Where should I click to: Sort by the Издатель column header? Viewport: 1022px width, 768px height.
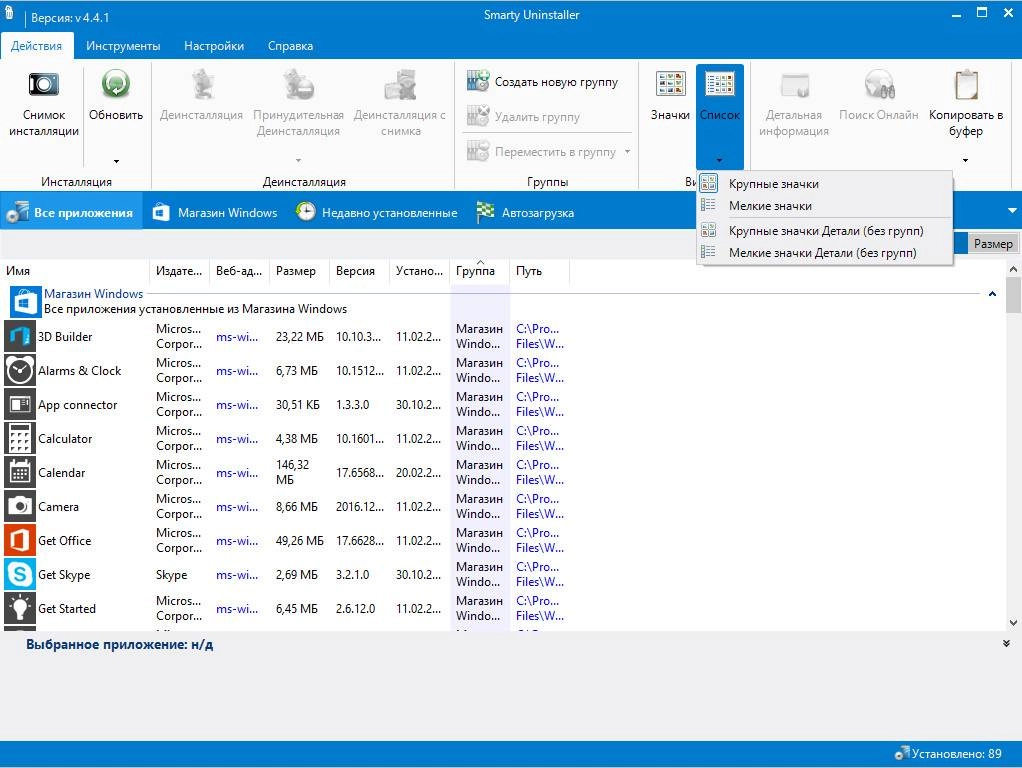tap(179, 271)
